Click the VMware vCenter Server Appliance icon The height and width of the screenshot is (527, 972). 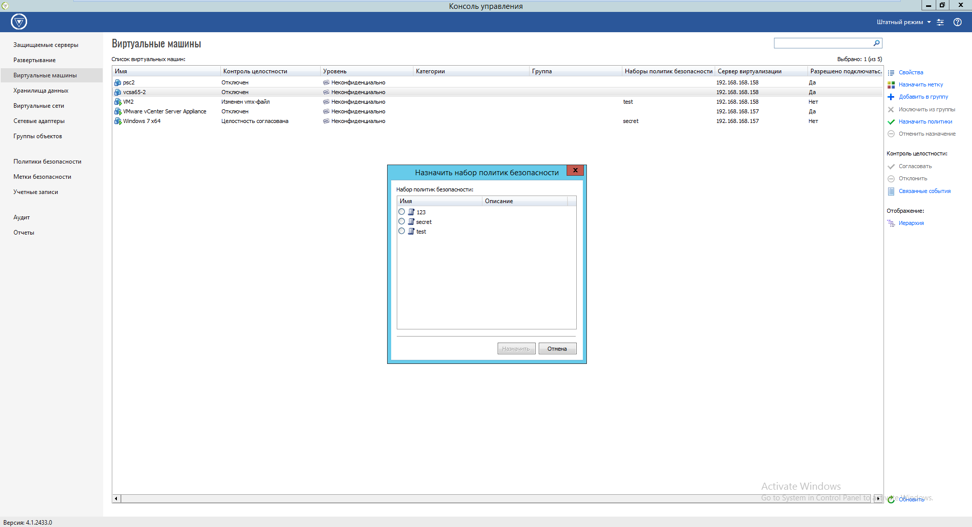coord(118,112)
